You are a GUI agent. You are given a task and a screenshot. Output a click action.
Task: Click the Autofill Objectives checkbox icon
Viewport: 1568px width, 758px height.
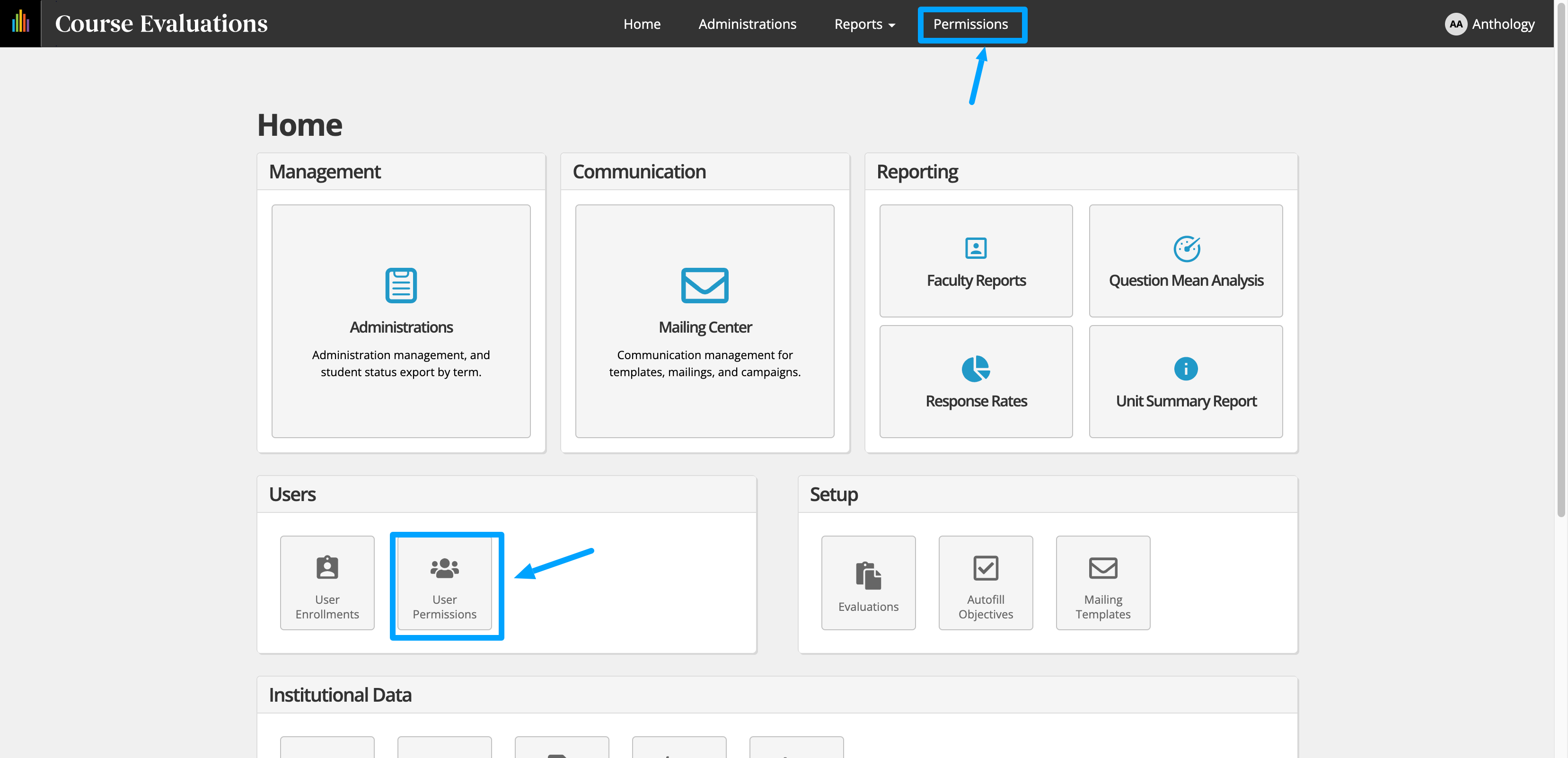tap(986, 568)
